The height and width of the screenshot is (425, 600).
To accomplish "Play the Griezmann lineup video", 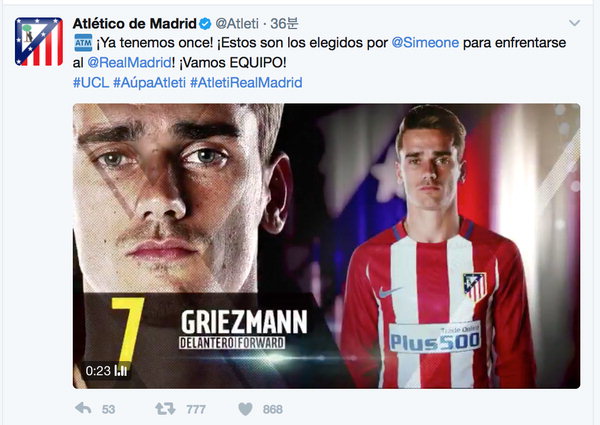I will (x=326, y=246).
